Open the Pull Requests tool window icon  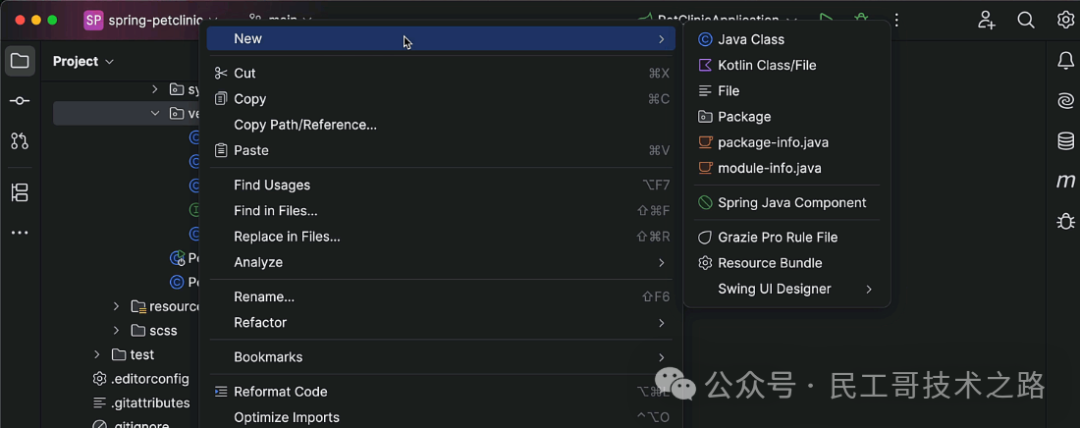(20, 141)
